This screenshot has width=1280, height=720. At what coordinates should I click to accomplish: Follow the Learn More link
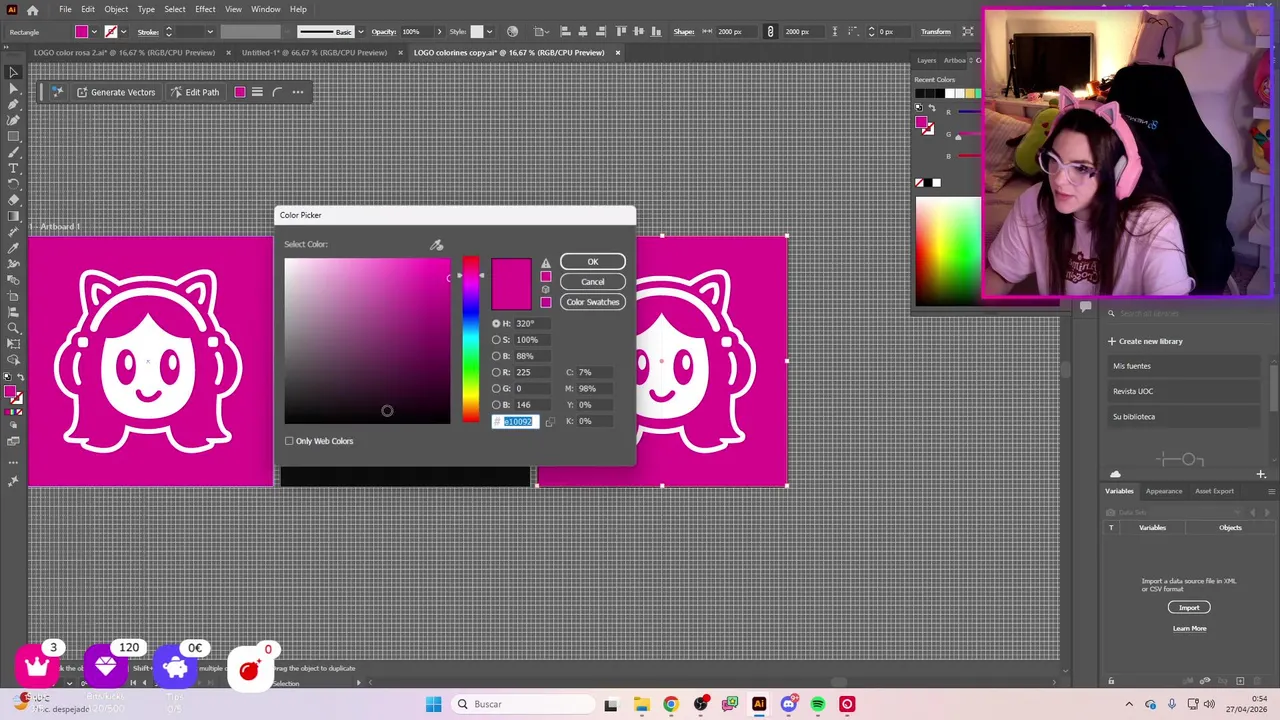pos(1189,629)
